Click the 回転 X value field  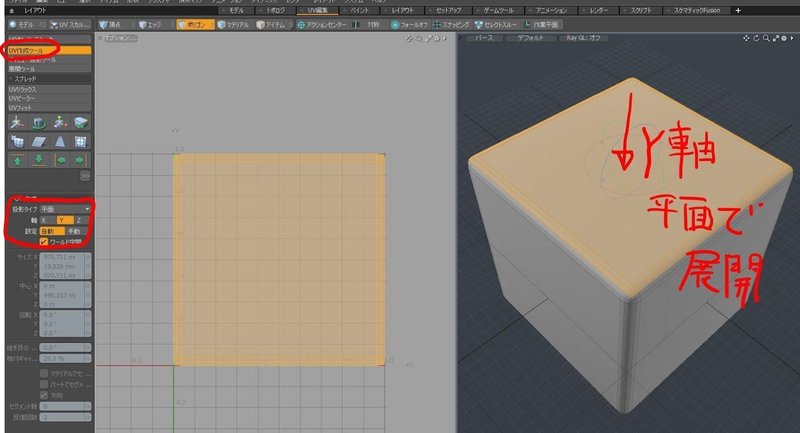(65, 315)
